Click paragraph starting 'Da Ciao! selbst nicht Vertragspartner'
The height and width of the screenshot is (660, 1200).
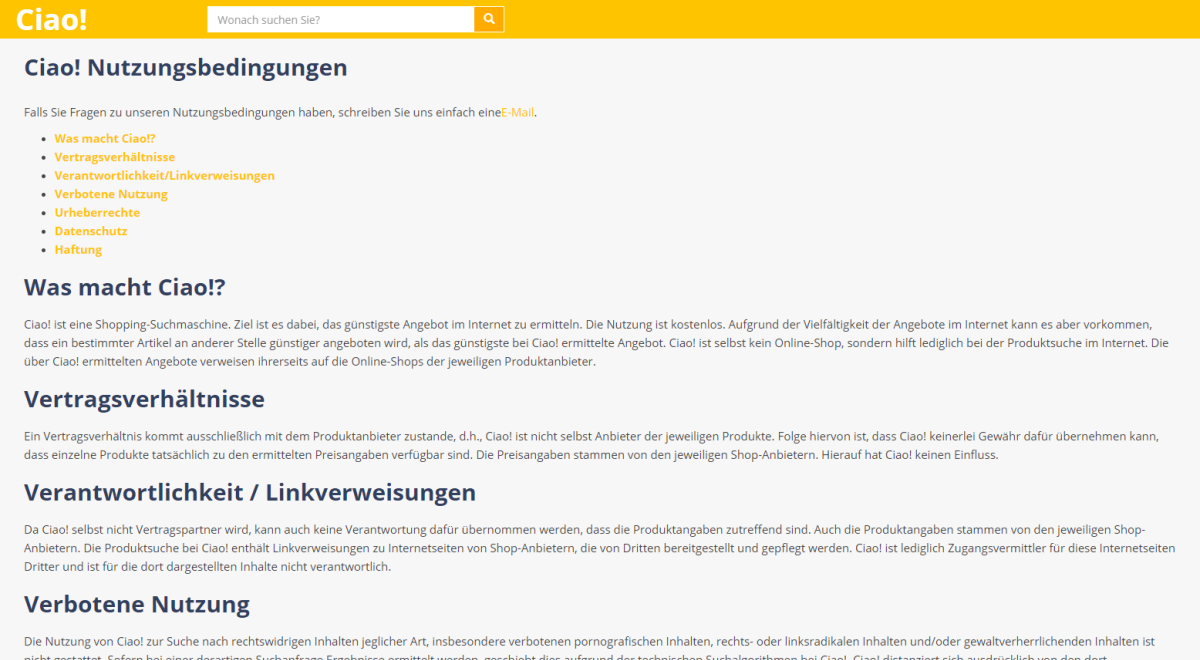click(600, 548)
